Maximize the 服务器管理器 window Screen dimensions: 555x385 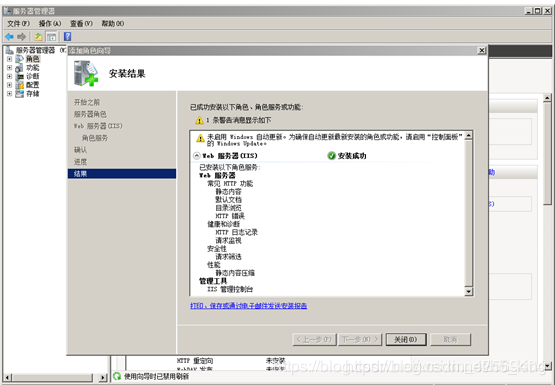tap(538, 11)
